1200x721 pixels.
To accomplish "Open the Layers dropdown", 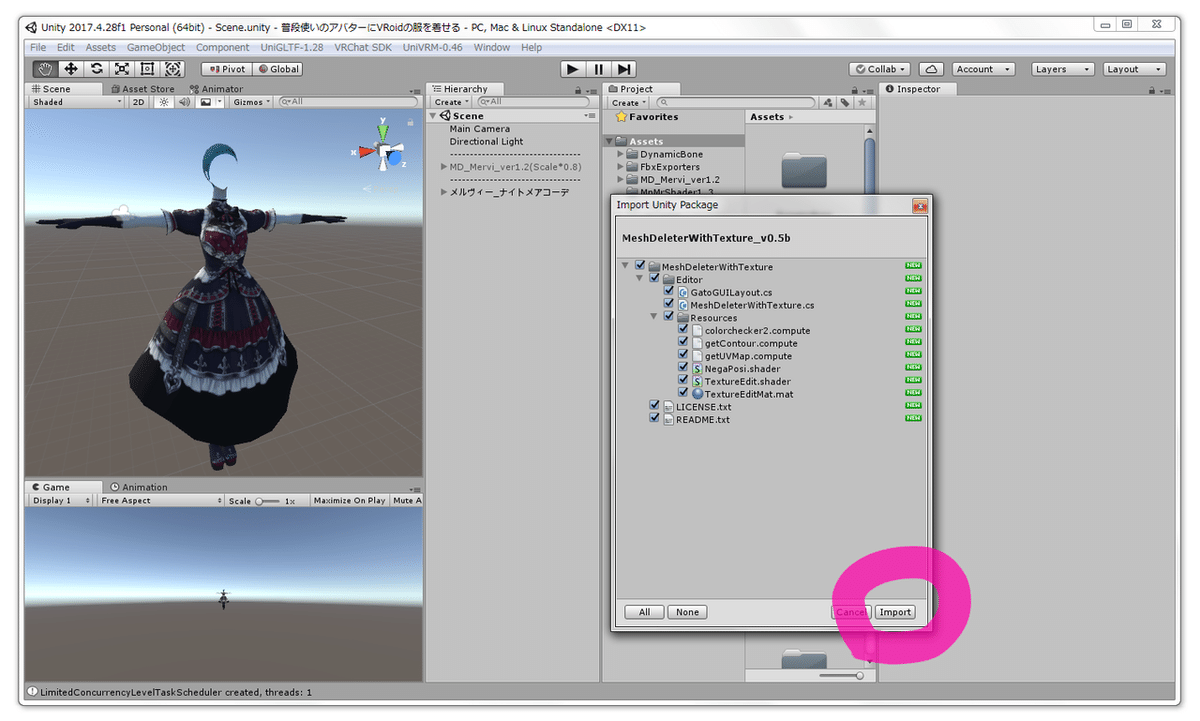I will pyautogui.click(x=1063, y=69).
